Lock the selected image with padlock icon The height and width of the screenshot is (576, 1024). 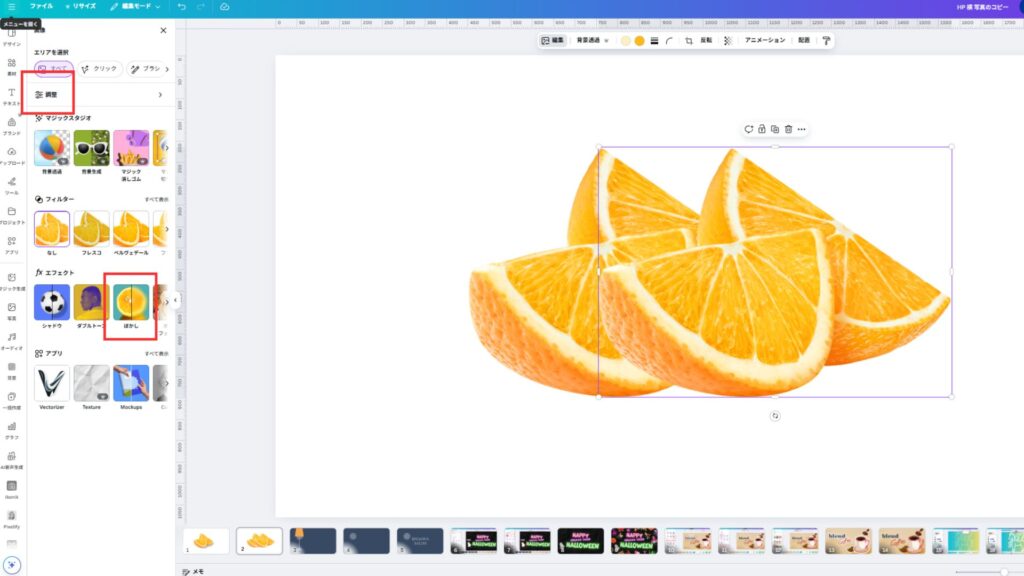(761, 129)
